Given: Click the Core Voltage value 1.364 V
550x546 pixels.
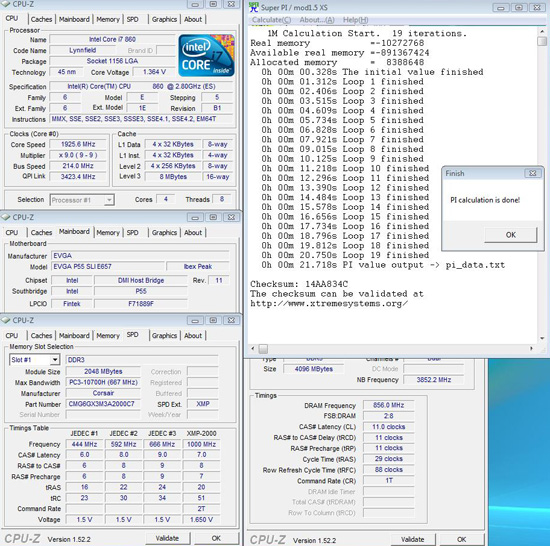Looking at the screenshot, I should click(154, 72).
